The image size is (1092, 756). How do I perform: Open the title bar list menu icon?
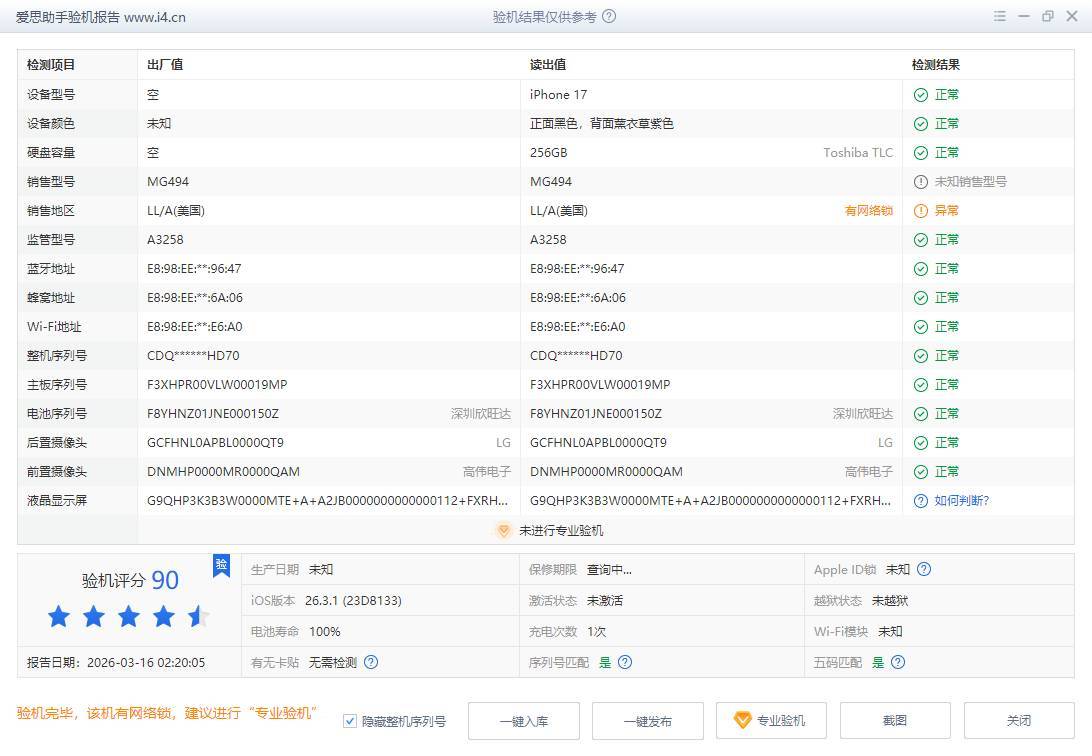[x=1000, y=17]
